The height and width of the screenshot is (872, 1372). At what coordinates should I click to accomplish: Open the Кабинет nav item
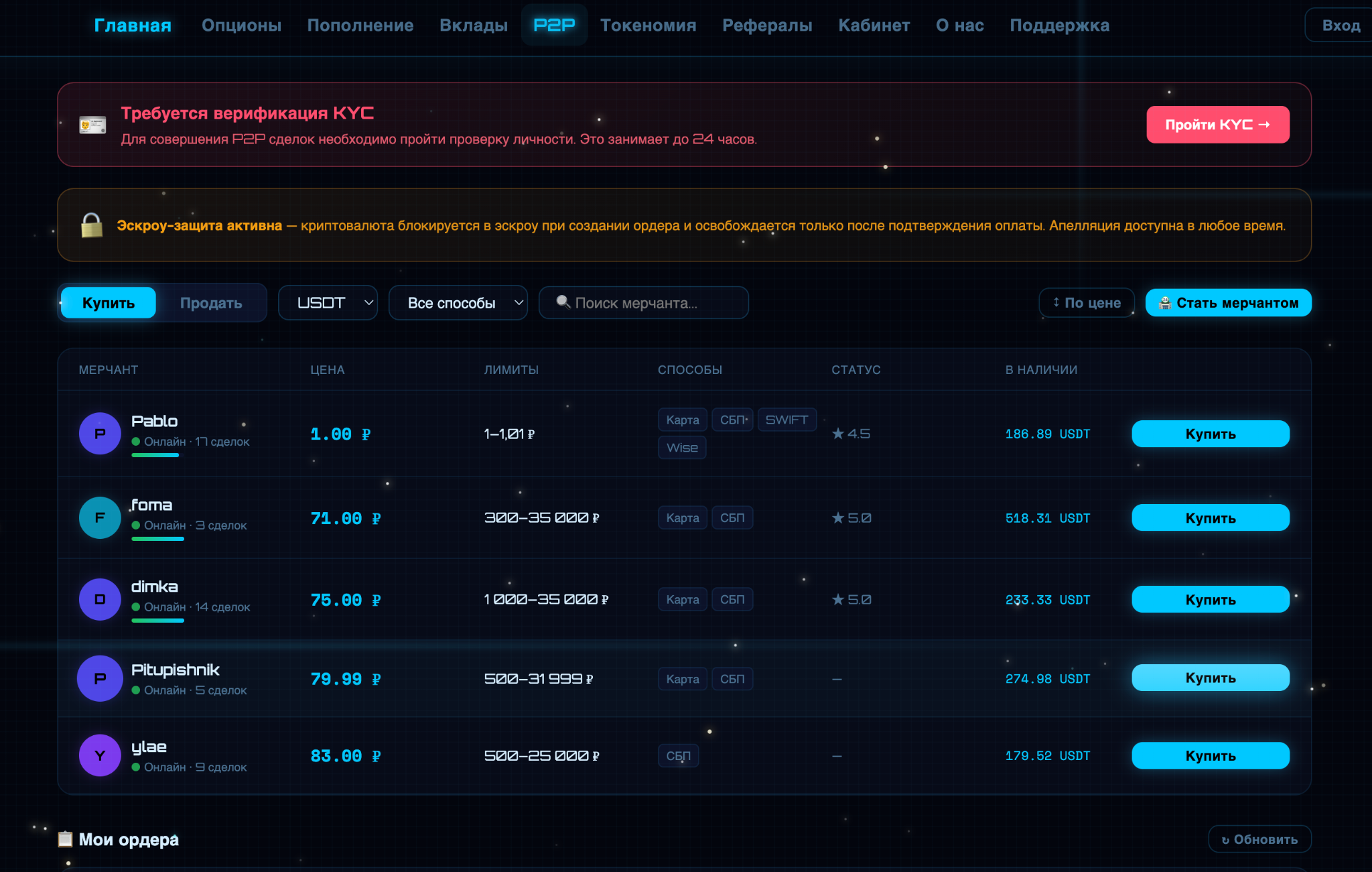coord(874,25)
